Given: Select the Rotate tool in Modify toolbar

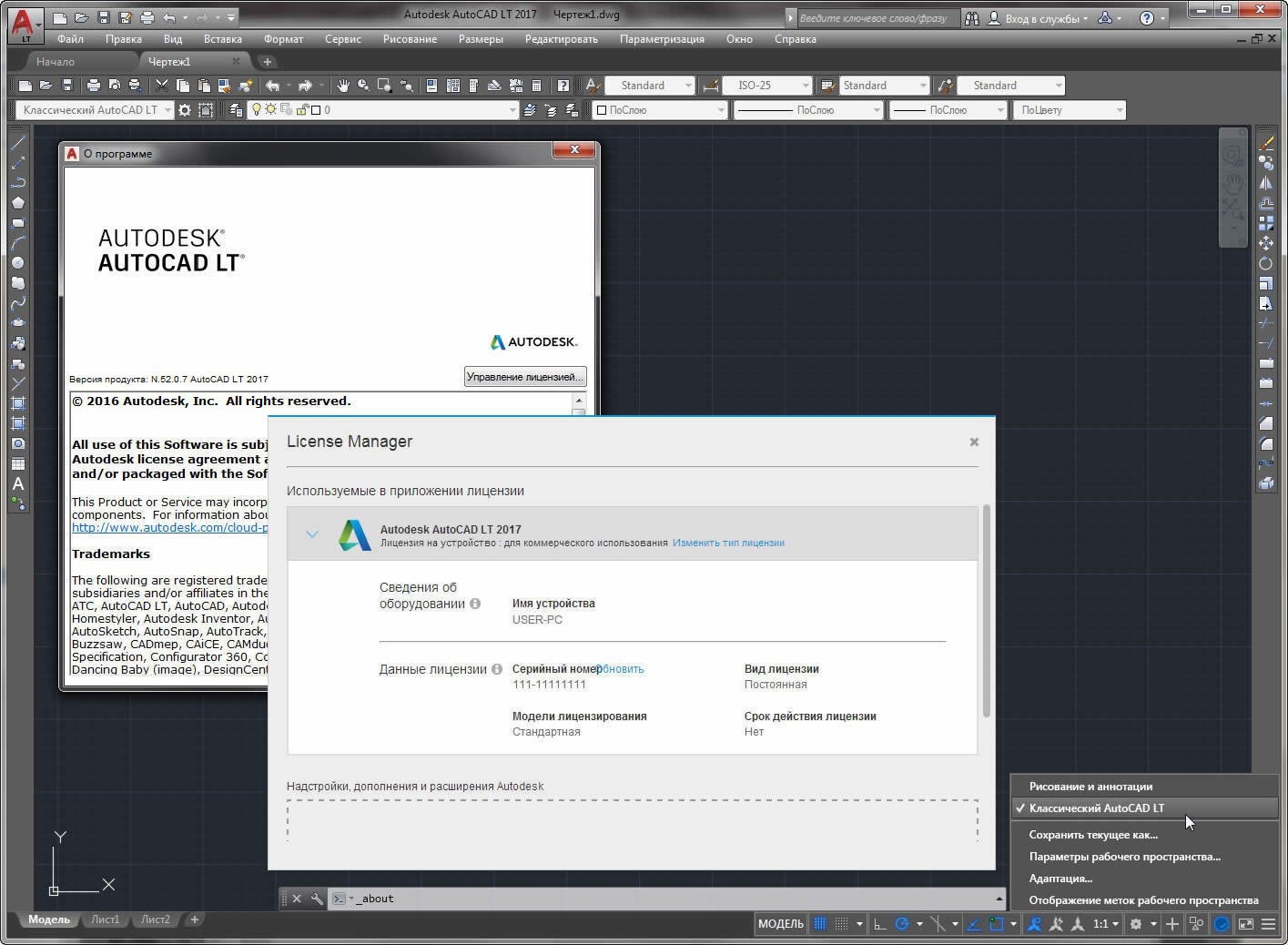Looking at the screenshot, I should click(1266, 263).
